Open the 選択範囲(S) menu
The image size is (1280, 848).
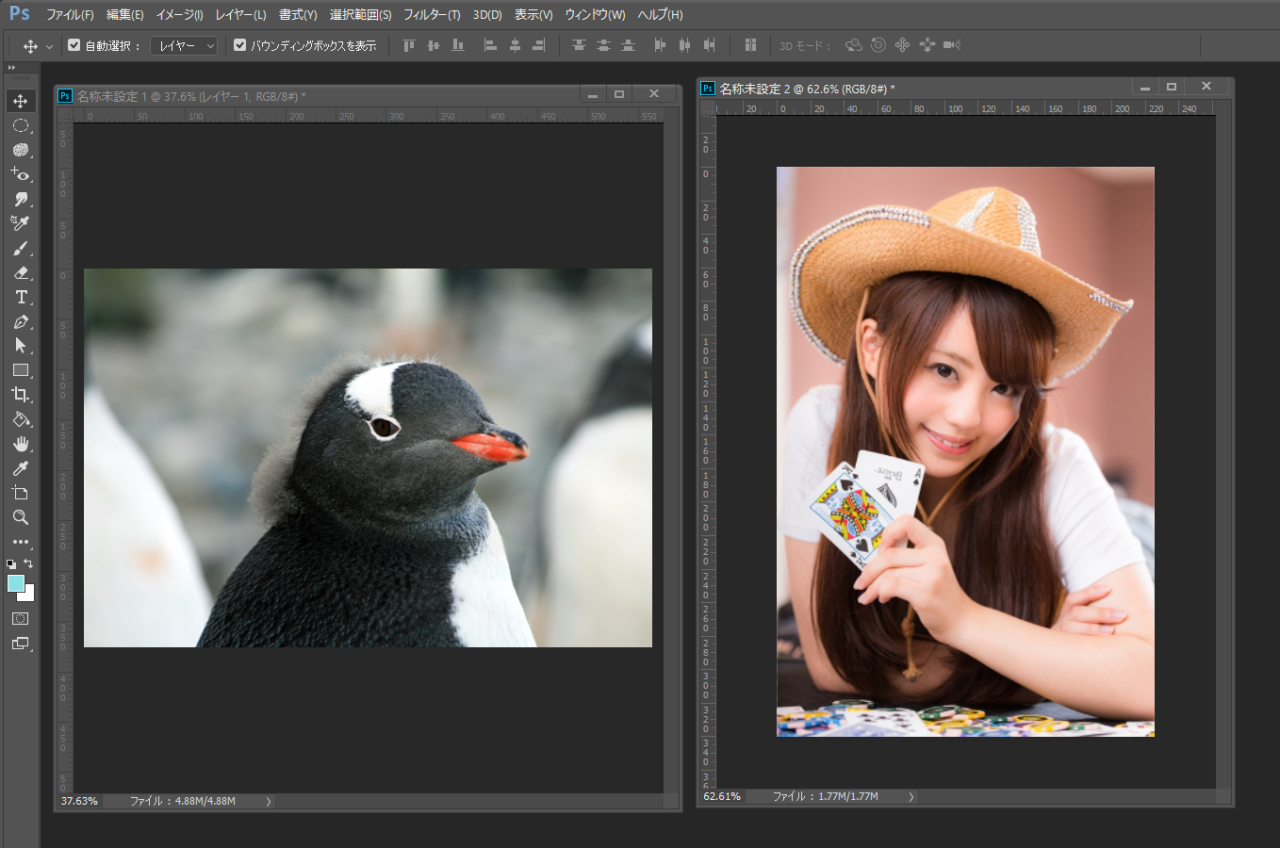pyautogui.click(x=360, y=15)
